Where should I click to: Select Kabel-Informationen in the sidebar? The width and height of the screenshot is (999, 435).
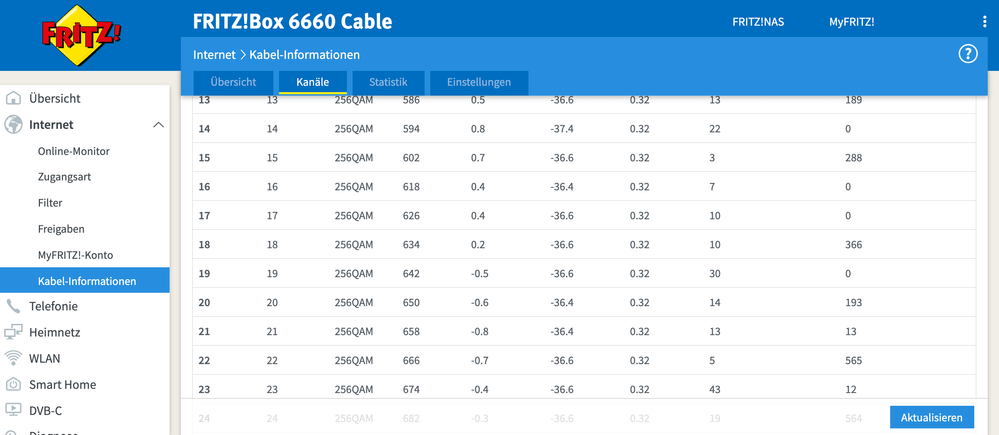coord(85,281)
